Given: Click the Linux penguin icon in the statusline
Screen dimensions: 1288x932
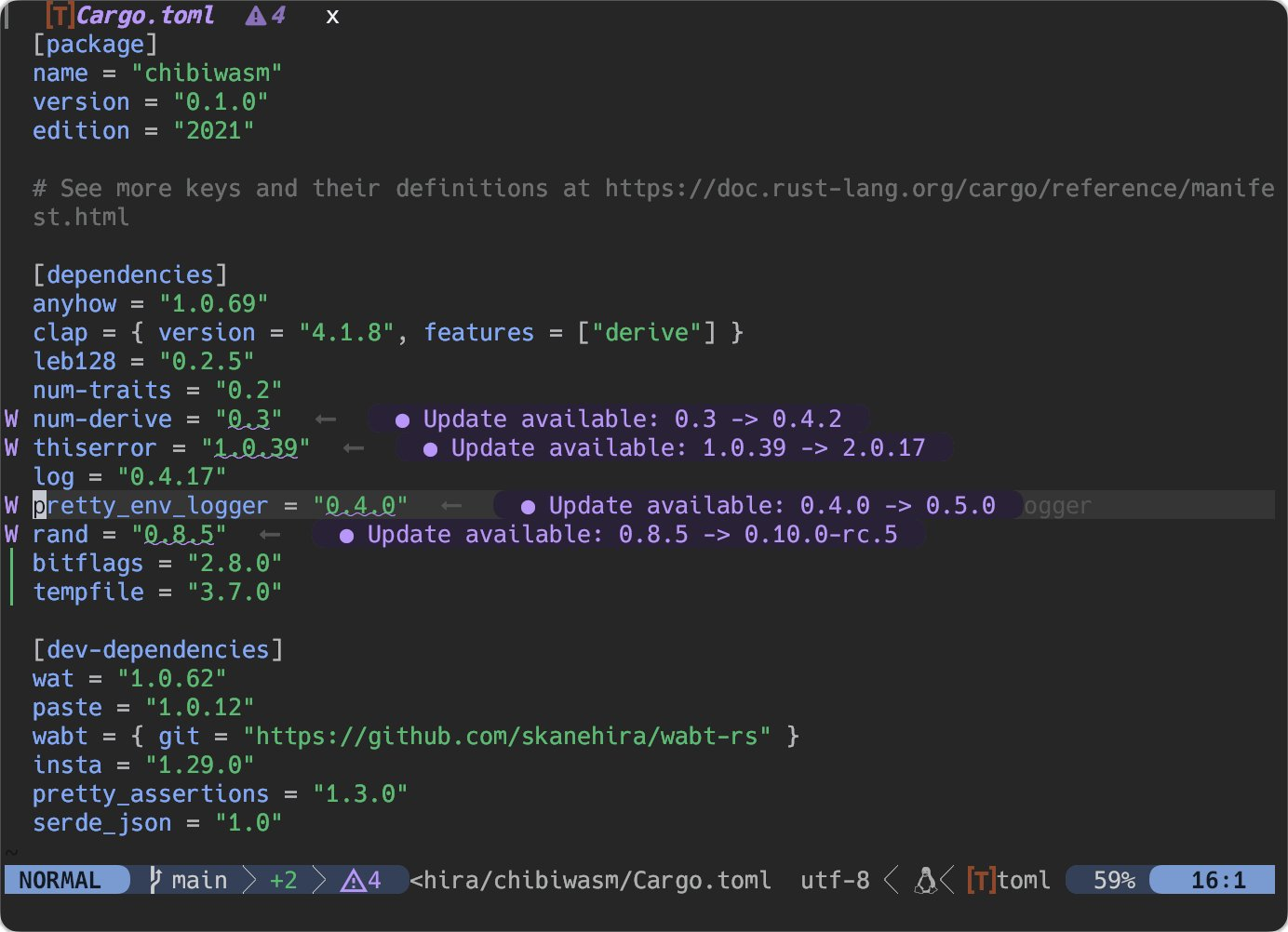Looking at the screenshot, I should [926, 880].
